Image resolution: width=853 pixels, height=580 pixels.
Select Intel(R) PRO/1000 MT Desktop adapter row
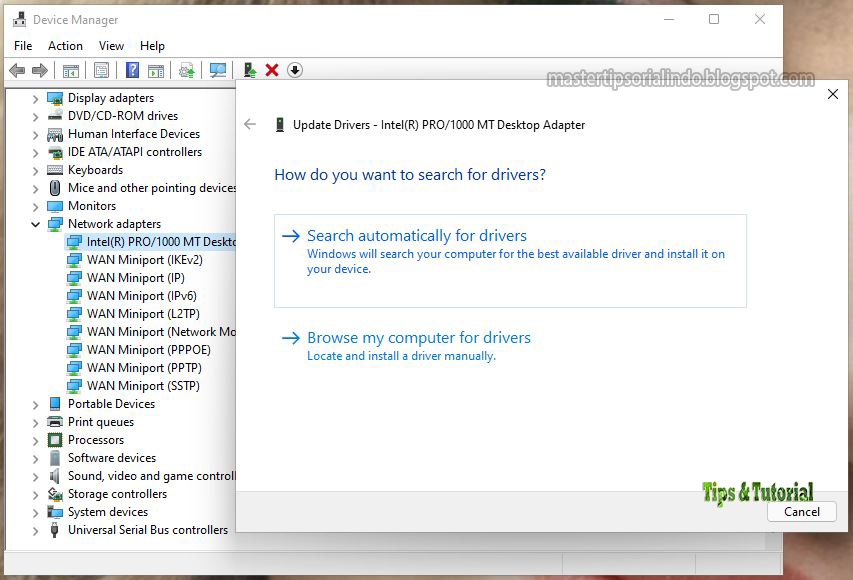coord(151,242)
